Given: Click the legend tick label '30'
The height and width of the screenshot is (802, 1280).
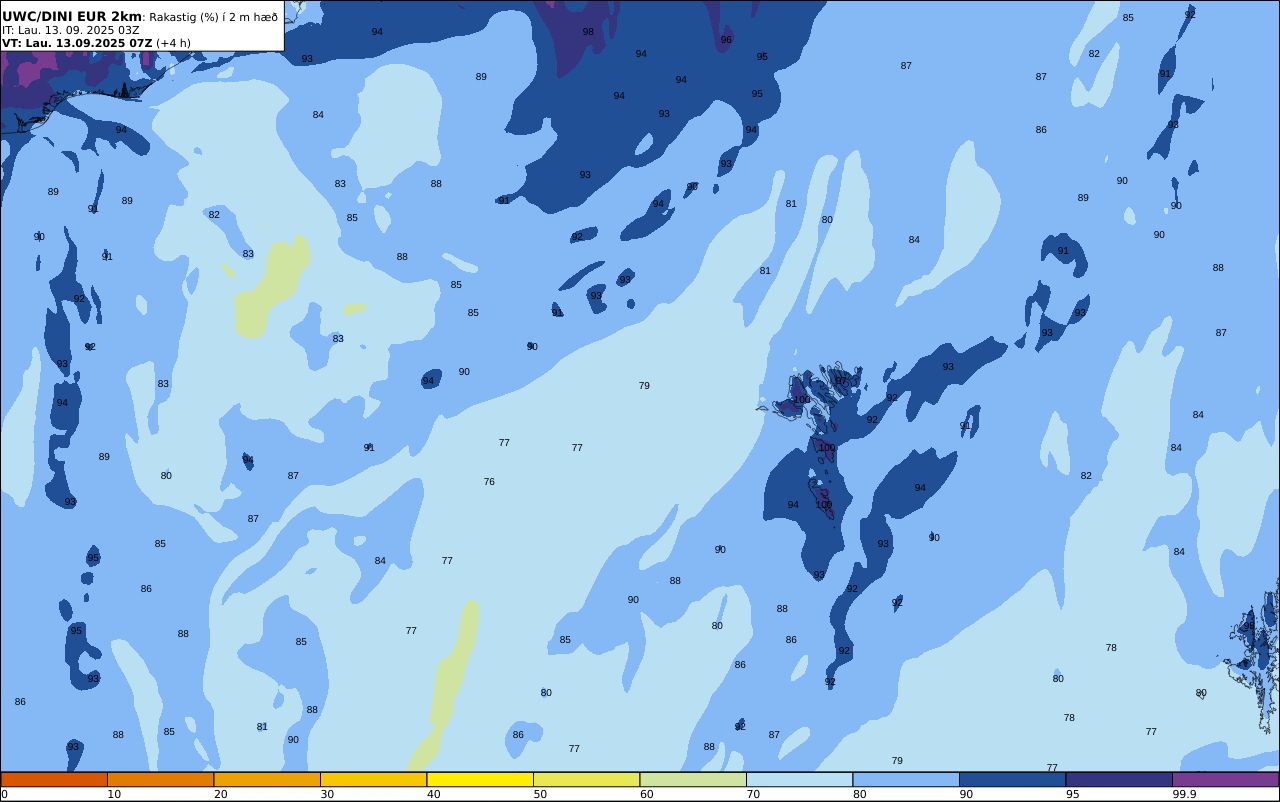Looking at the screenshot, I should point(327,794).
